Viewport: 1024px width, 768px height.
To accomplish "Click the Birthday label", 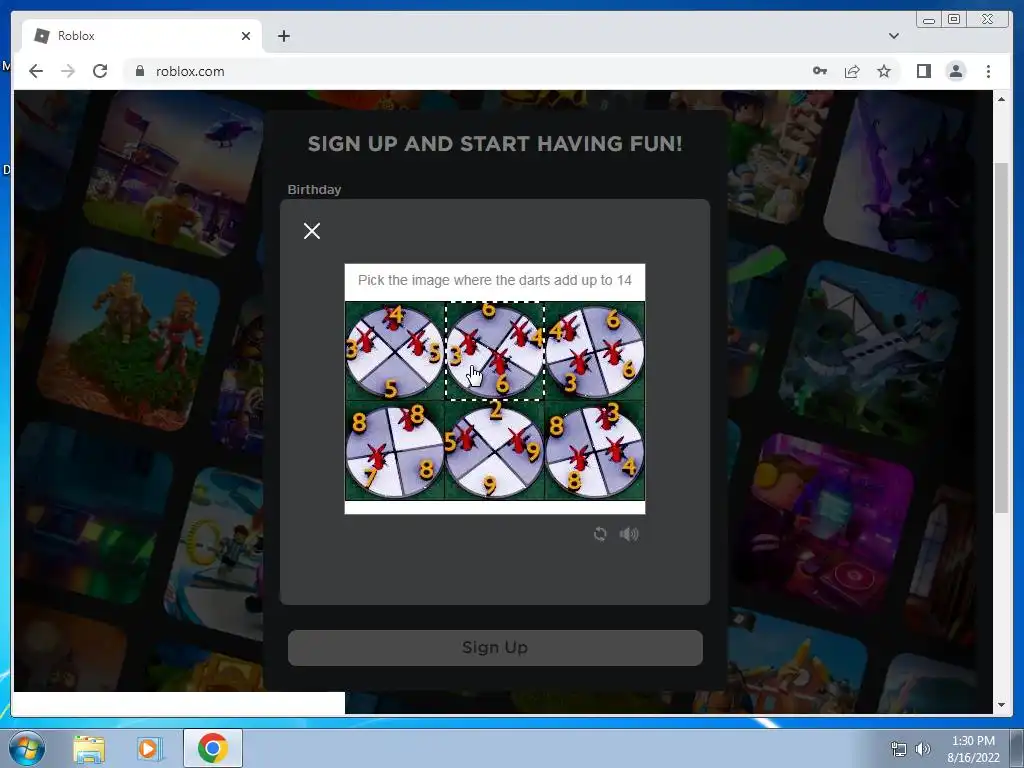I will coord(314,189).
